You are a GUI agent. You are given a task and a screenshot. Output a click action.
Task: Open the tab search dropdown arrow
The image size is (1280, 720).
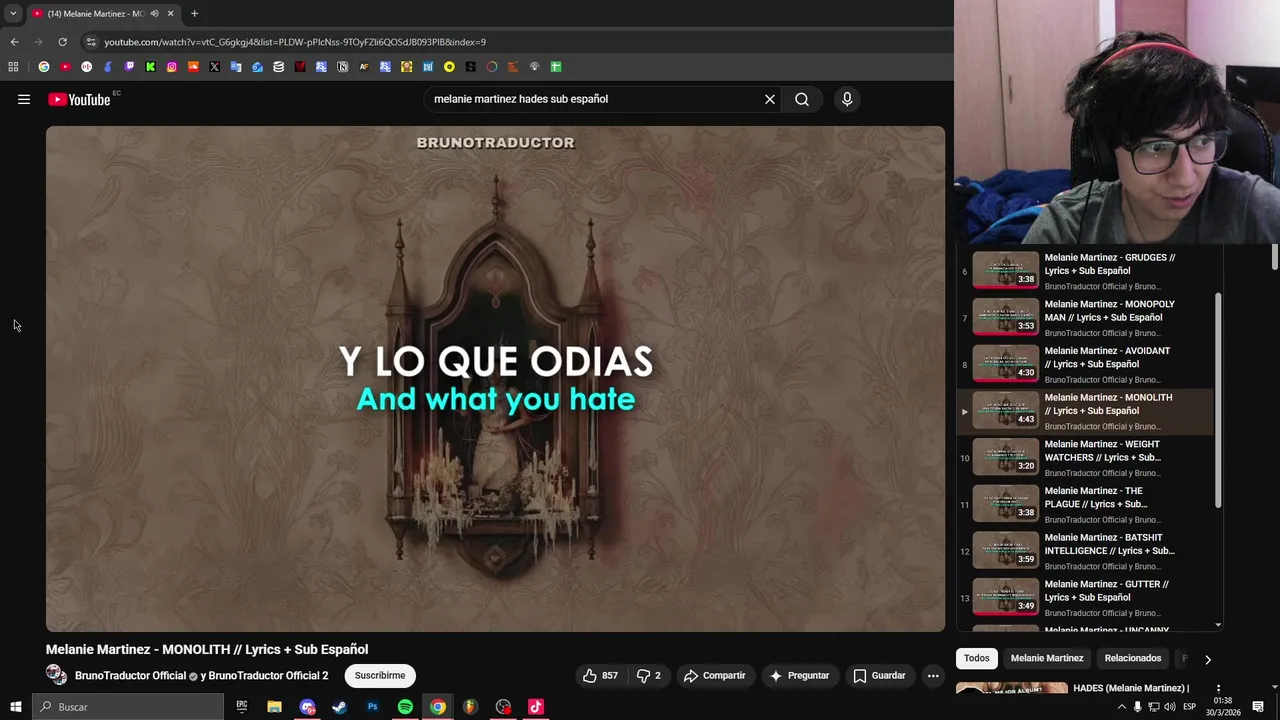pos(13,14)
